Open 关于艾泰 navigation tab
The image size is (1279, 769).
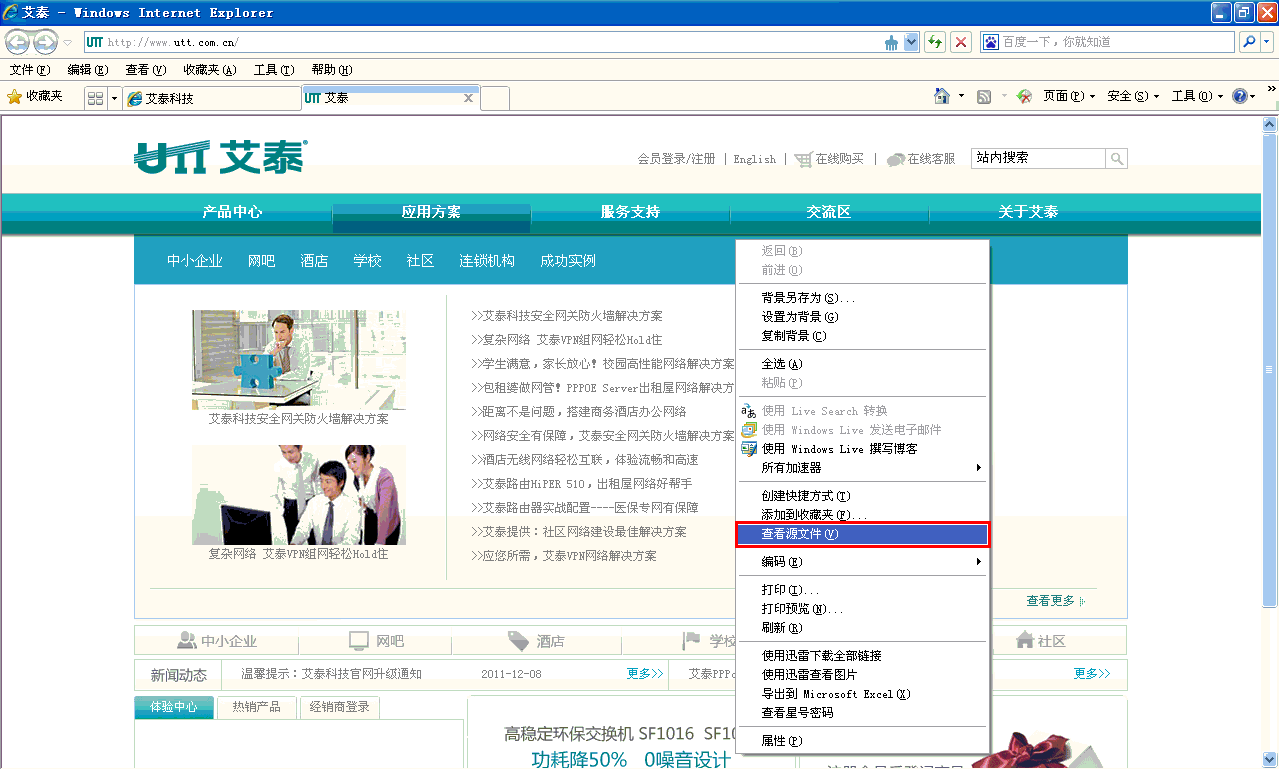click(x=1028, y=212)
